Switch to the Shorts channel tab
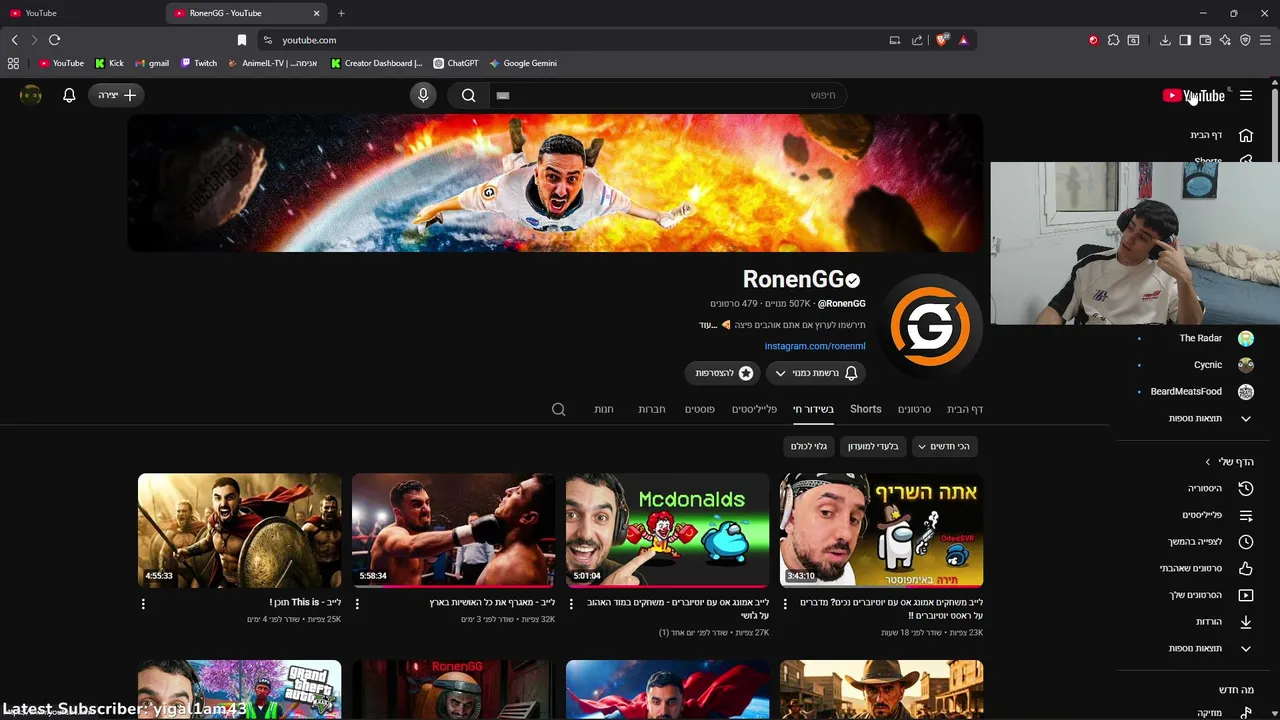 click(x=866, y=409)
